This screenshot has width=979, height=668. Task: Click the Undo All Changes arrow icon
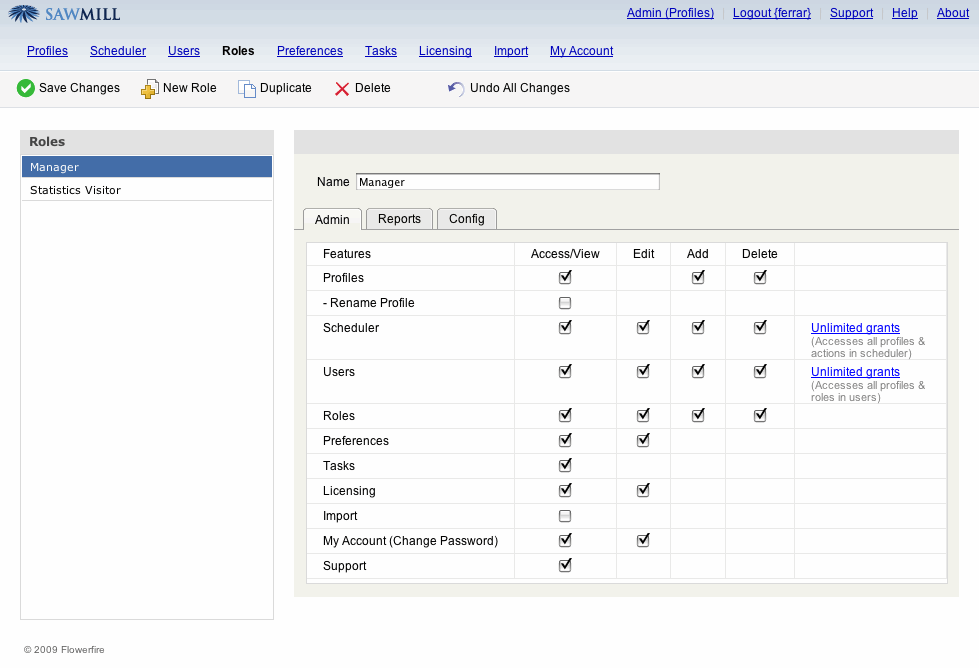pyautogui.click(x=456, y=89)
